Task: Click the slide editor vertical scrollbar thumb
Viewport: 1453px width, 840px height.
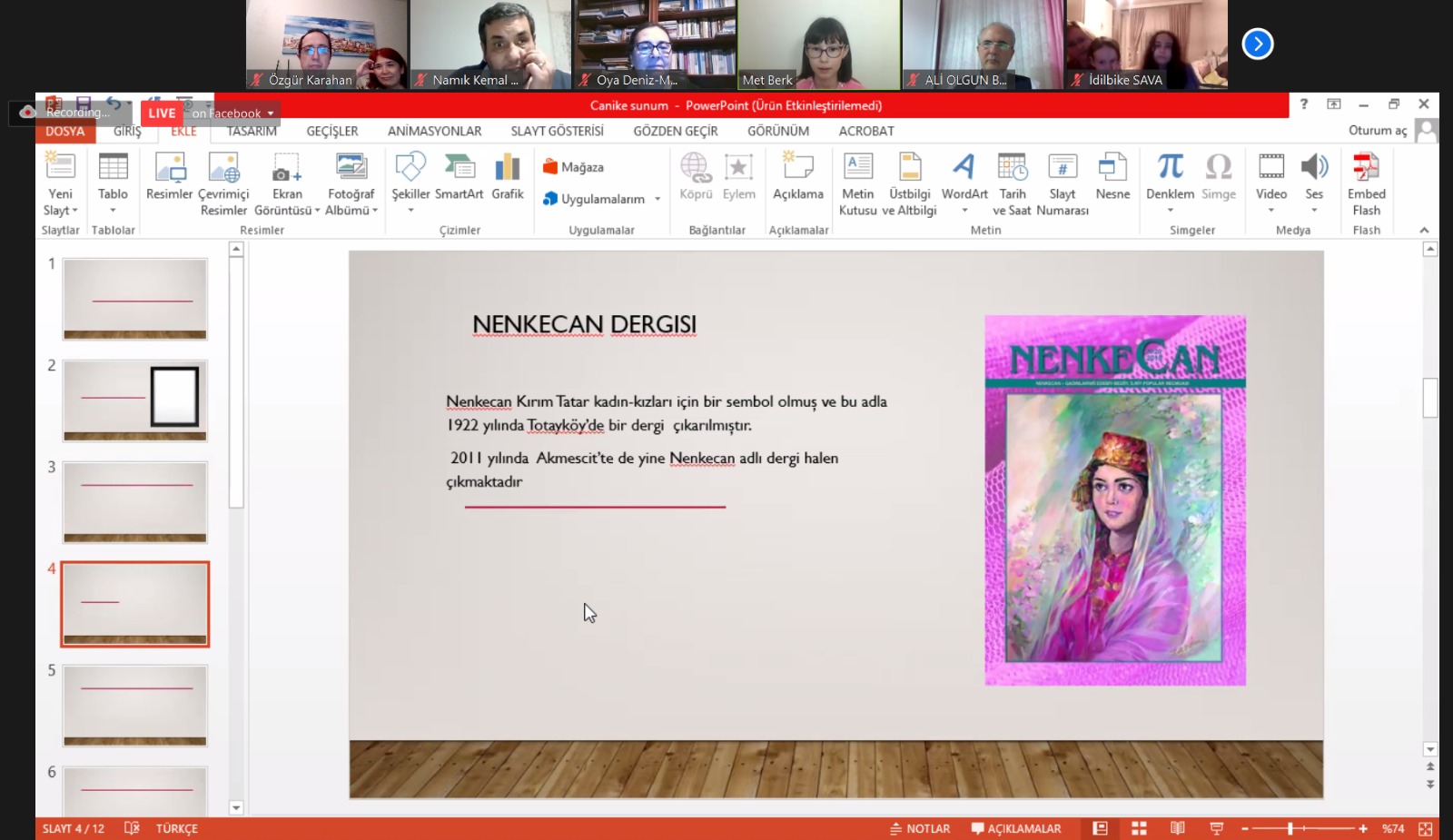Action: (x=1430, y=397)
